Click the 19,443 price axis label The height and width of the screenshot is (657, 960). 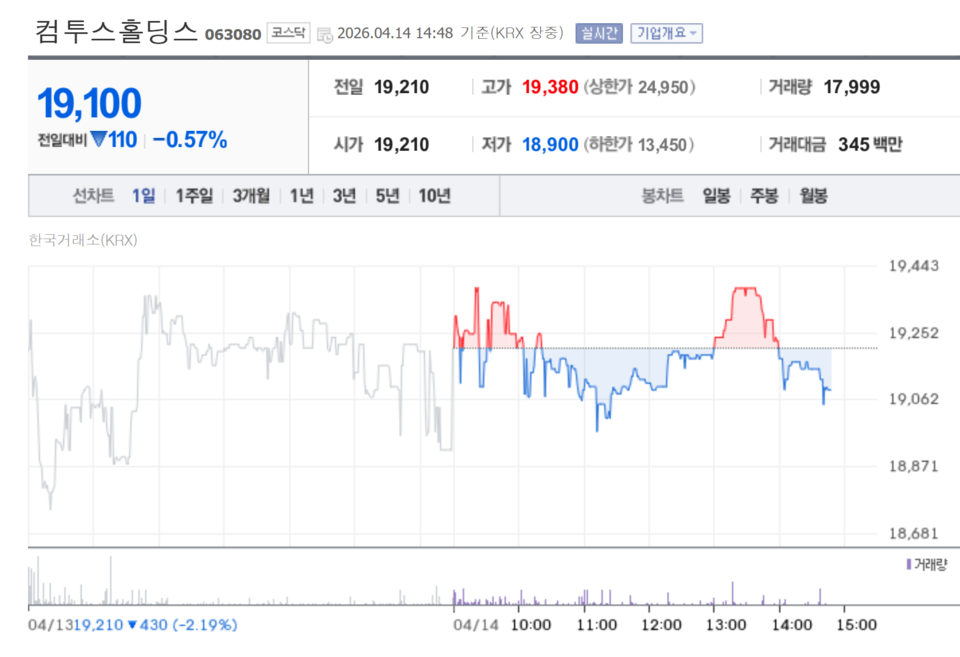pos(913,266)
